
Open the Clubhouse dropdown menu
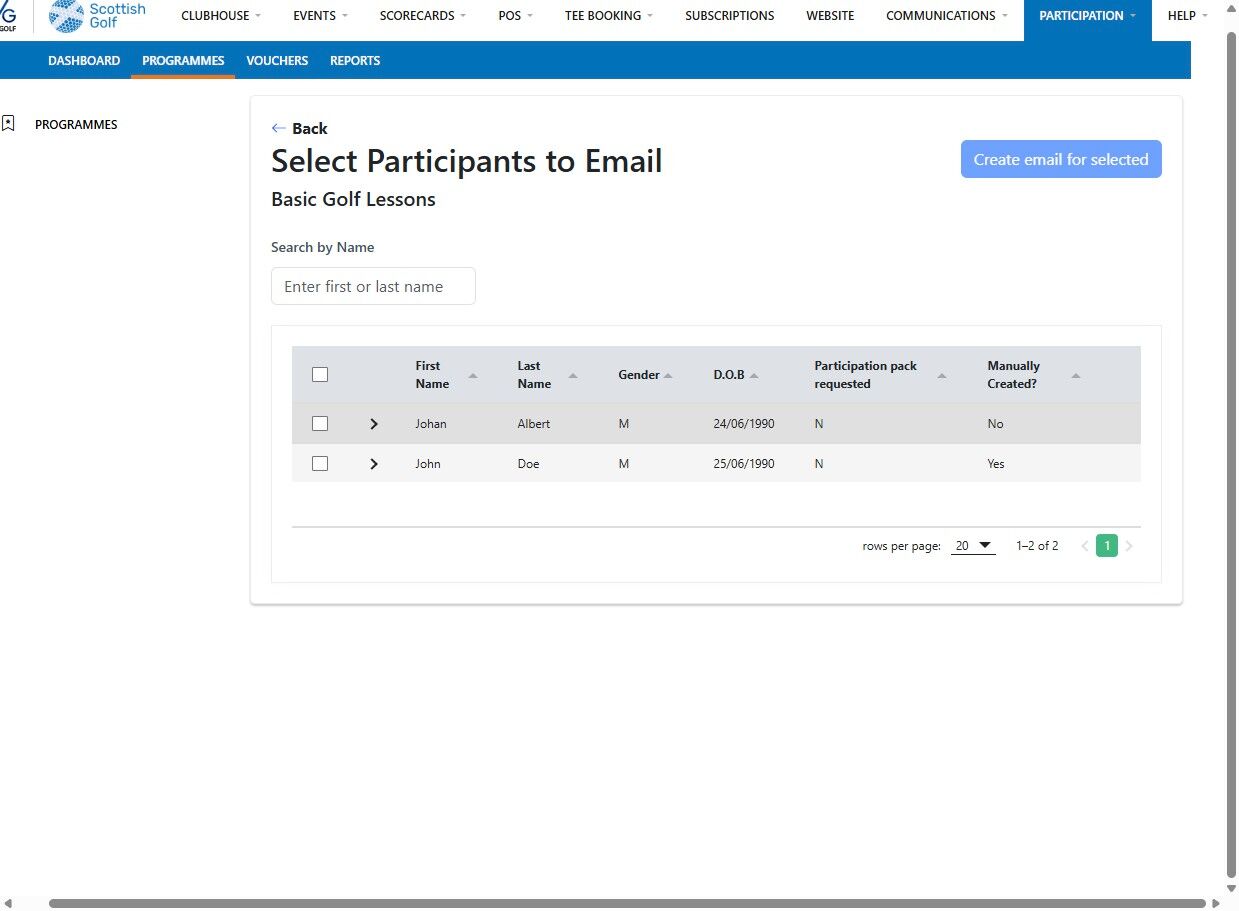pyautogui.click(x=221, y=16)
